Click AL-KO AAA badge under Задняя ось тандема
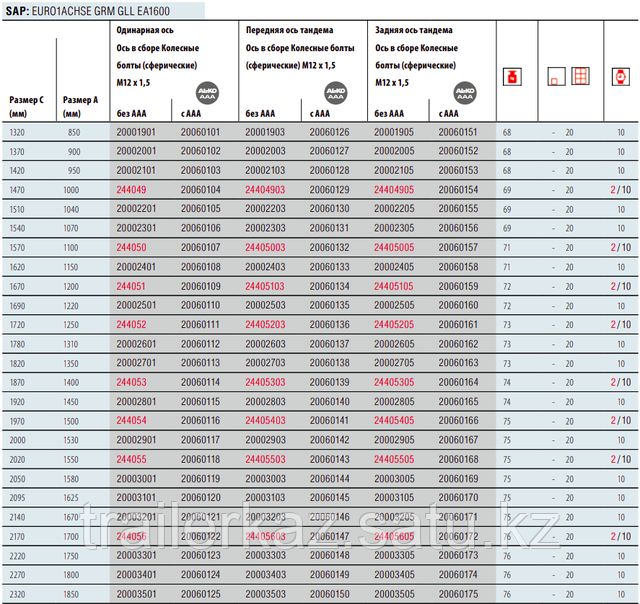640x604 pixels. click(465, 93)
